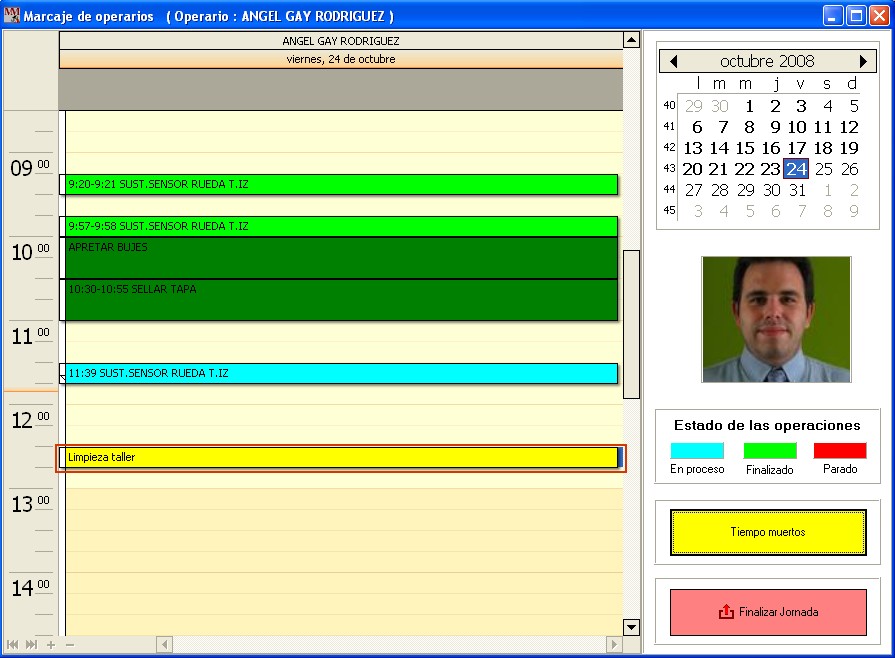Select October 6 in the calendar
This screenshot has height=658, width=895.
coord(697,127)
